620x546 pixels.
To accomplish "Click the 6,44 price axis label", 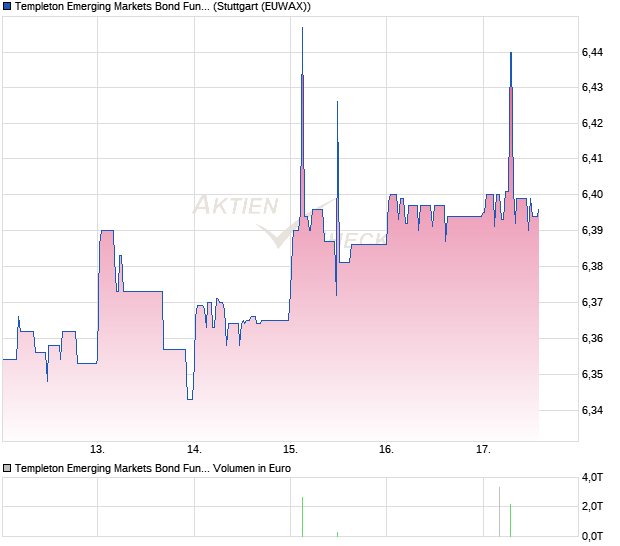I will pos(592,52).
